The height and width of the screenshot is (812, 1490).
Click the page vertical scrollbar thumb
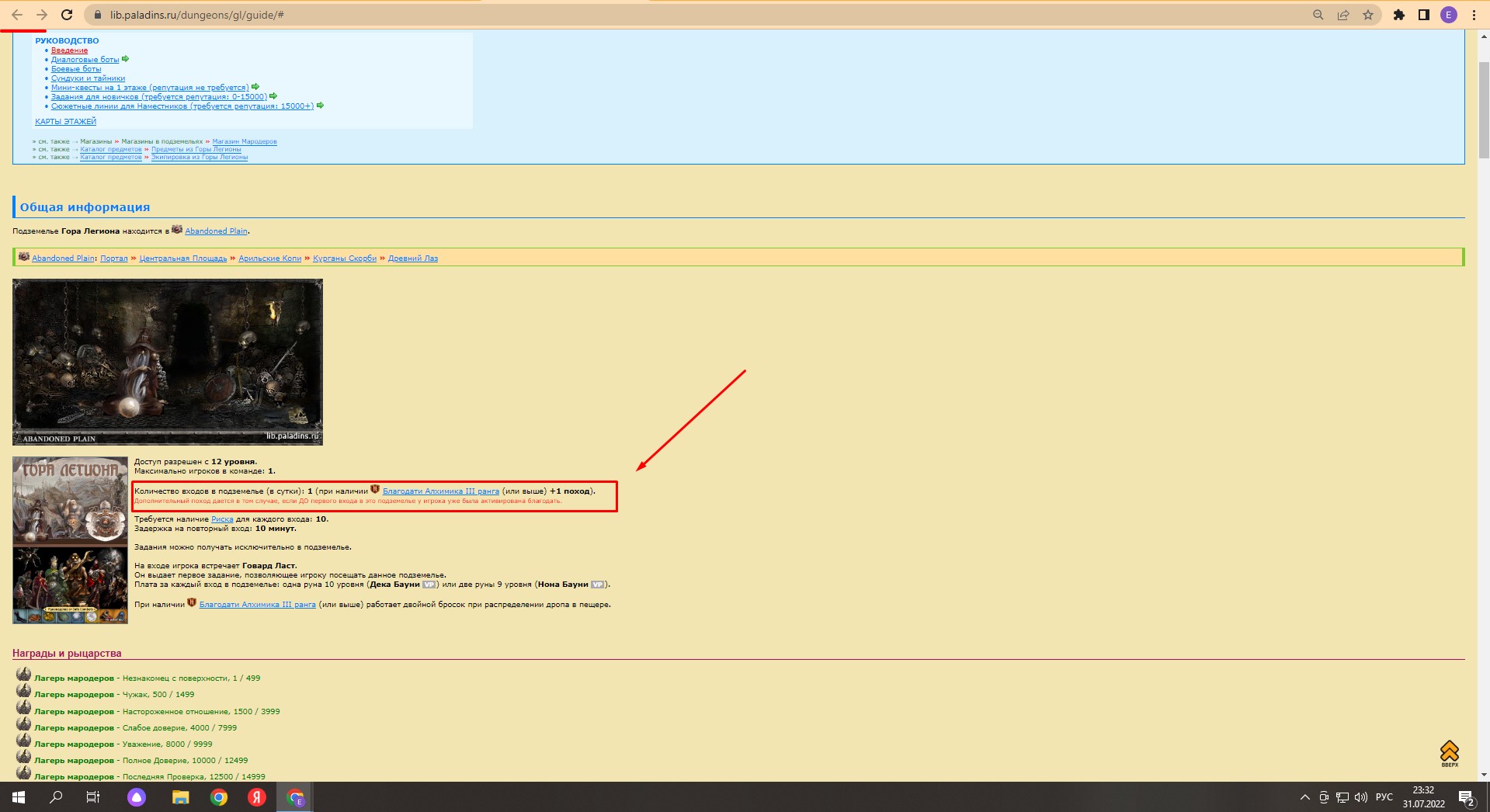(x=1484, y=109)
